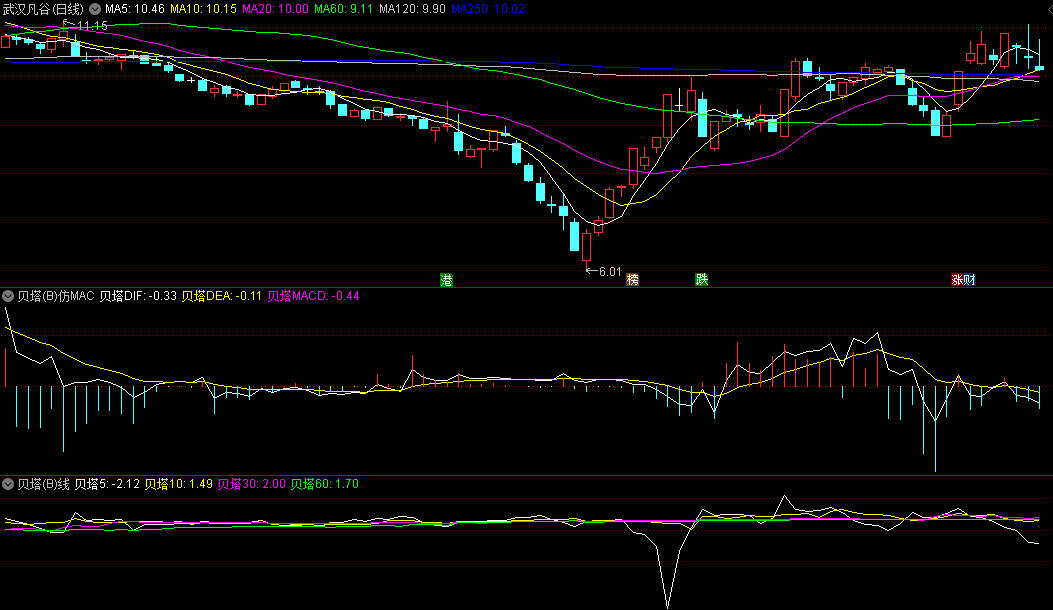Click the orange 榜 event marker

click(632, 279)
